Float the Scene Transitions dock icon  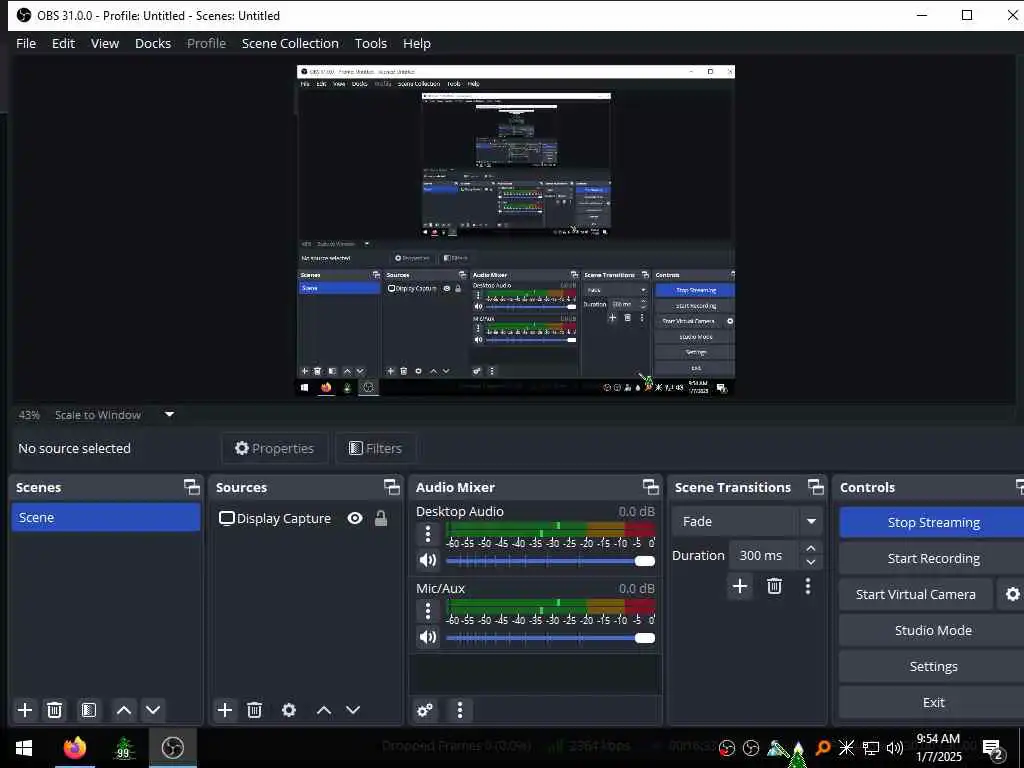[x=816, y=487]
